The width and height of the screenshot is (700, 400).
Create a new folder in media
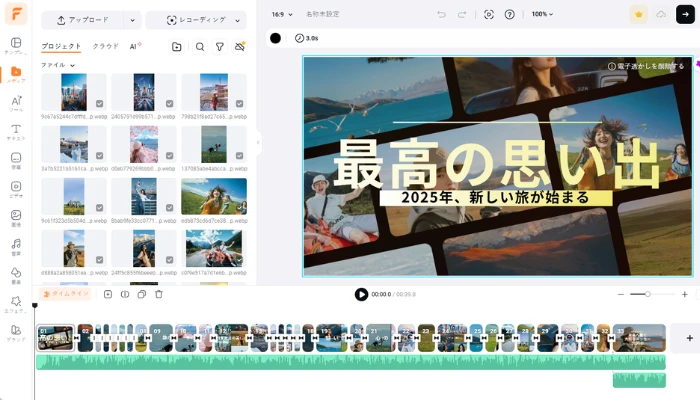click(x=177, y=46)
